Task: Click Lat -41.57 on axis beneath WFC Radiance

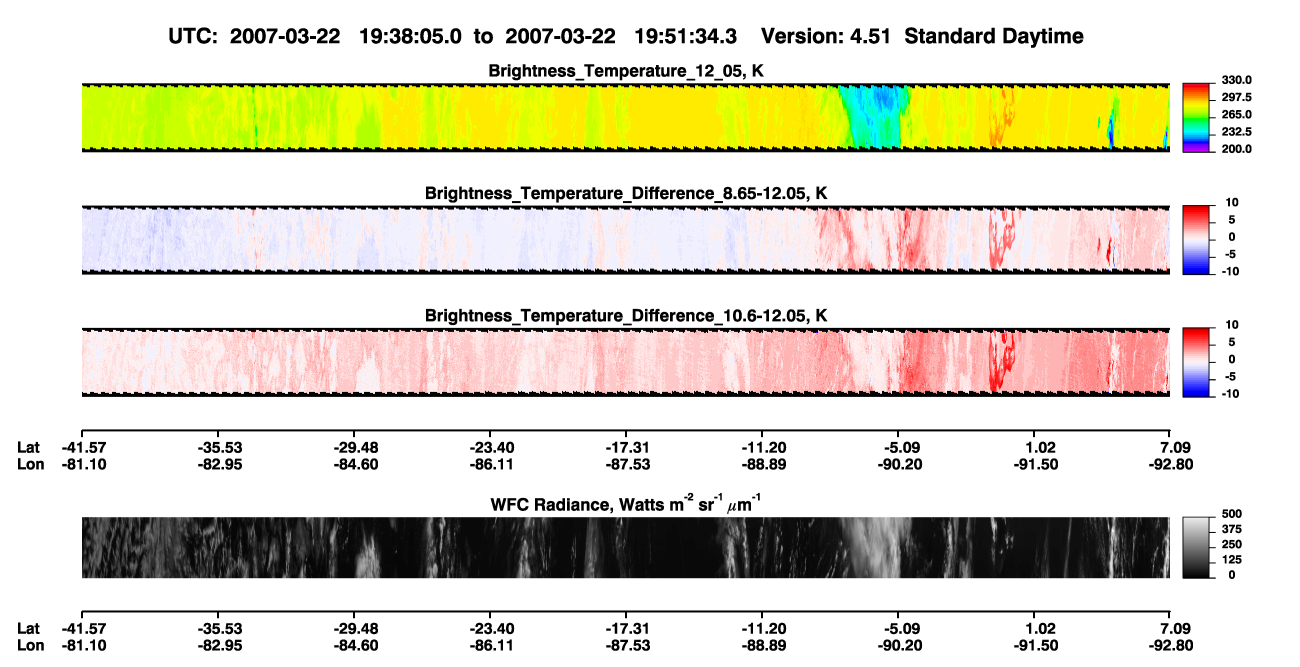Action: (82, 628)
